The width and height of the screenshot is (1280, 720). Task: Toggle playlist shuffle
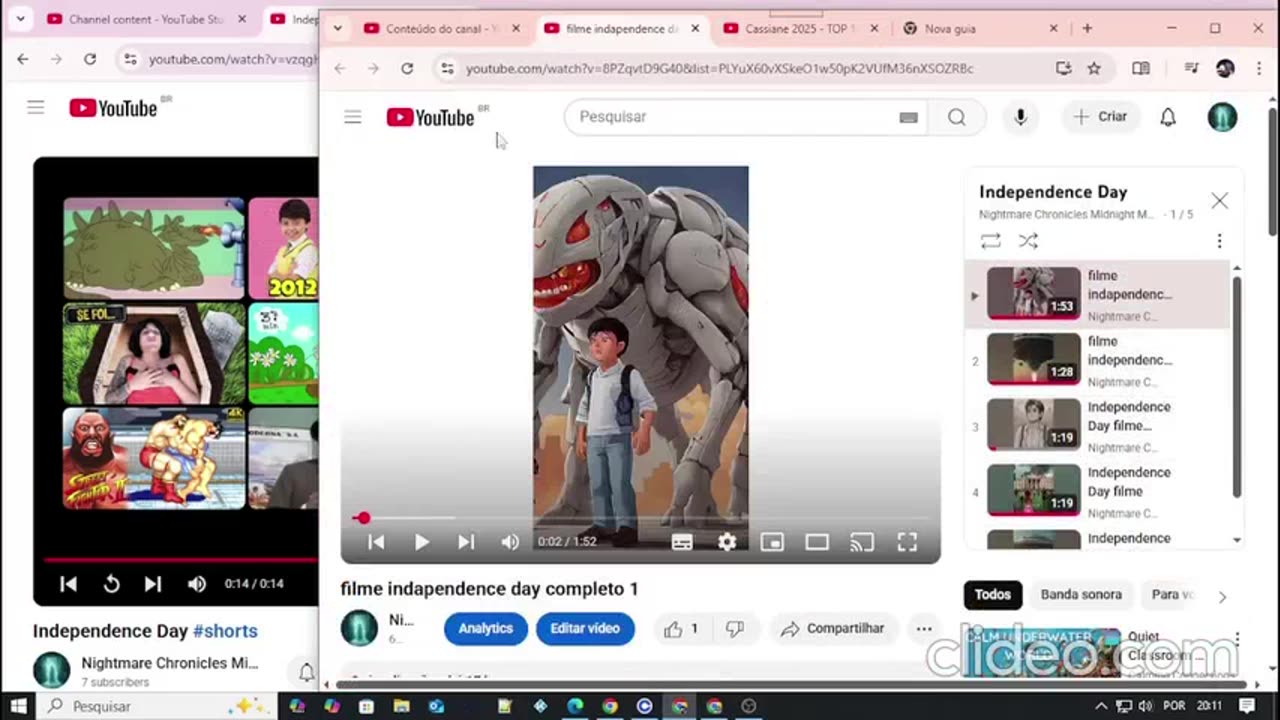[1028, 241]
